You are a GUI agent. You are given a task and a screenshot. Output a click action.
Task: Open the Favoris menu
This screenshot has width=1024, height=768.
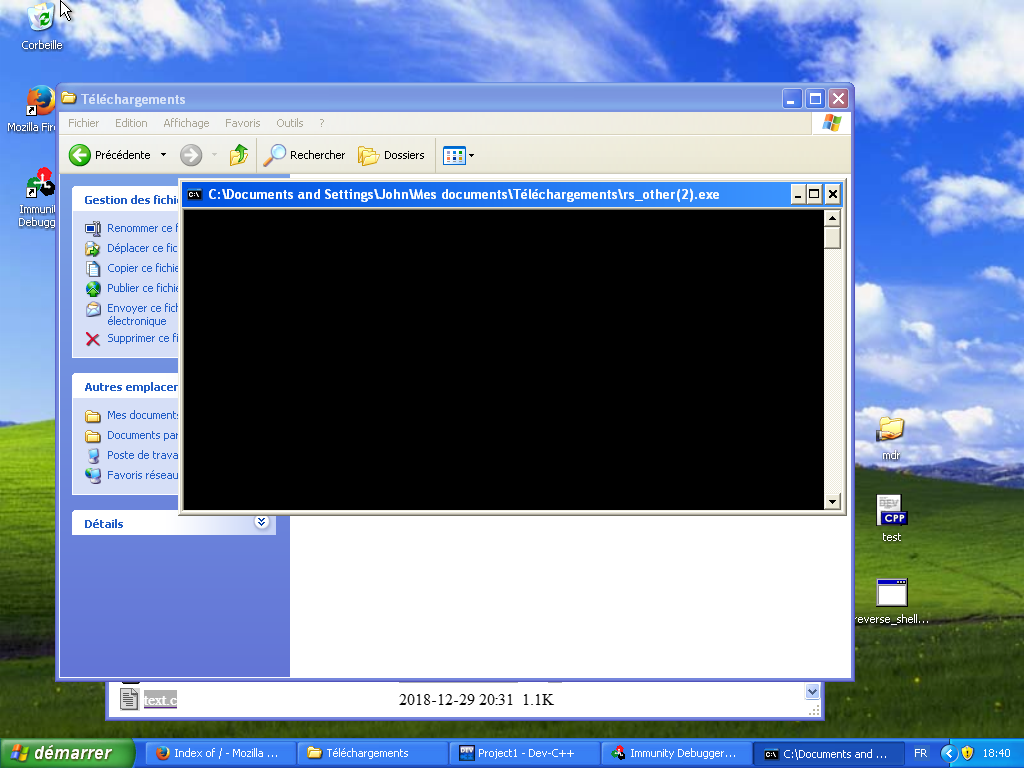242,123
